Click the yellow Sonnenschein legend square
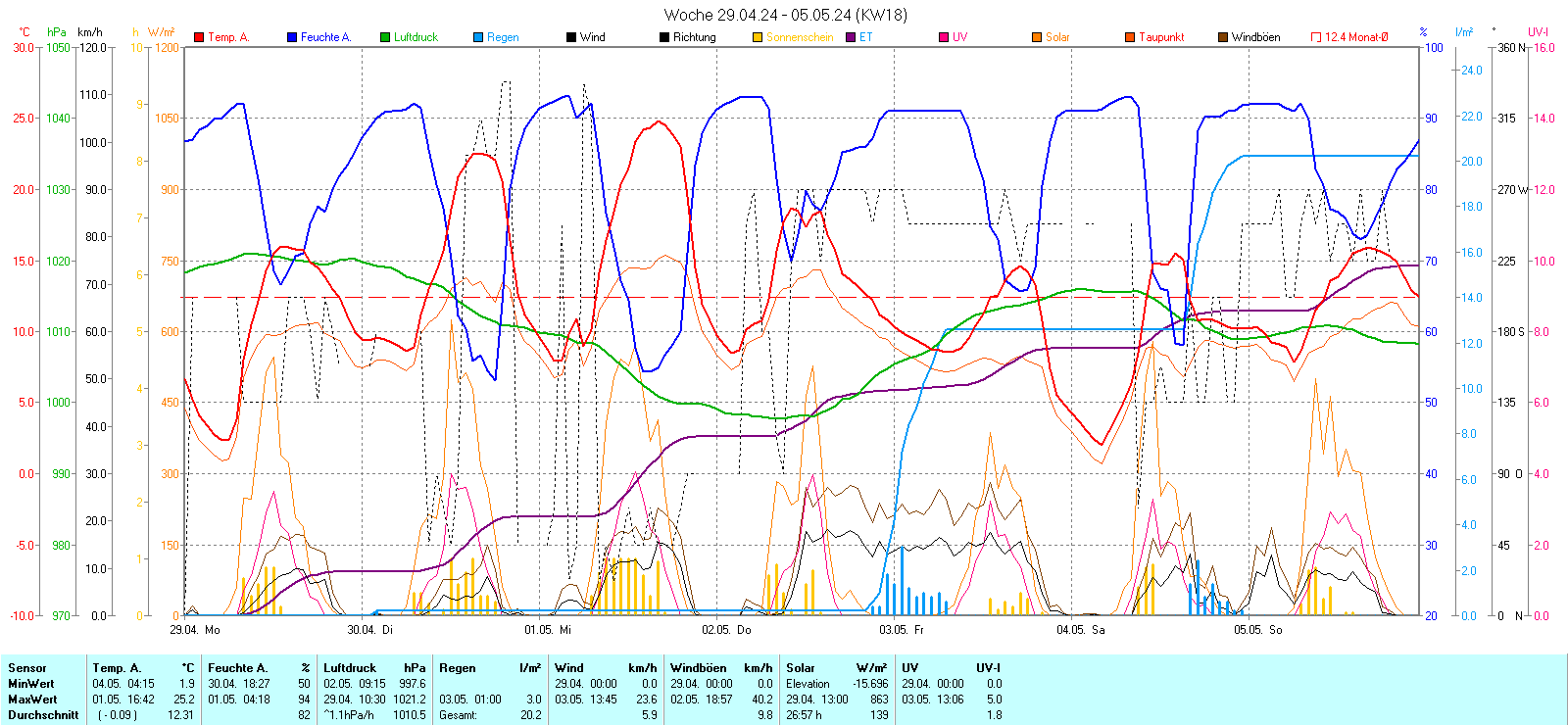This screenshot has width=1568, height=725. pos(758,37)
